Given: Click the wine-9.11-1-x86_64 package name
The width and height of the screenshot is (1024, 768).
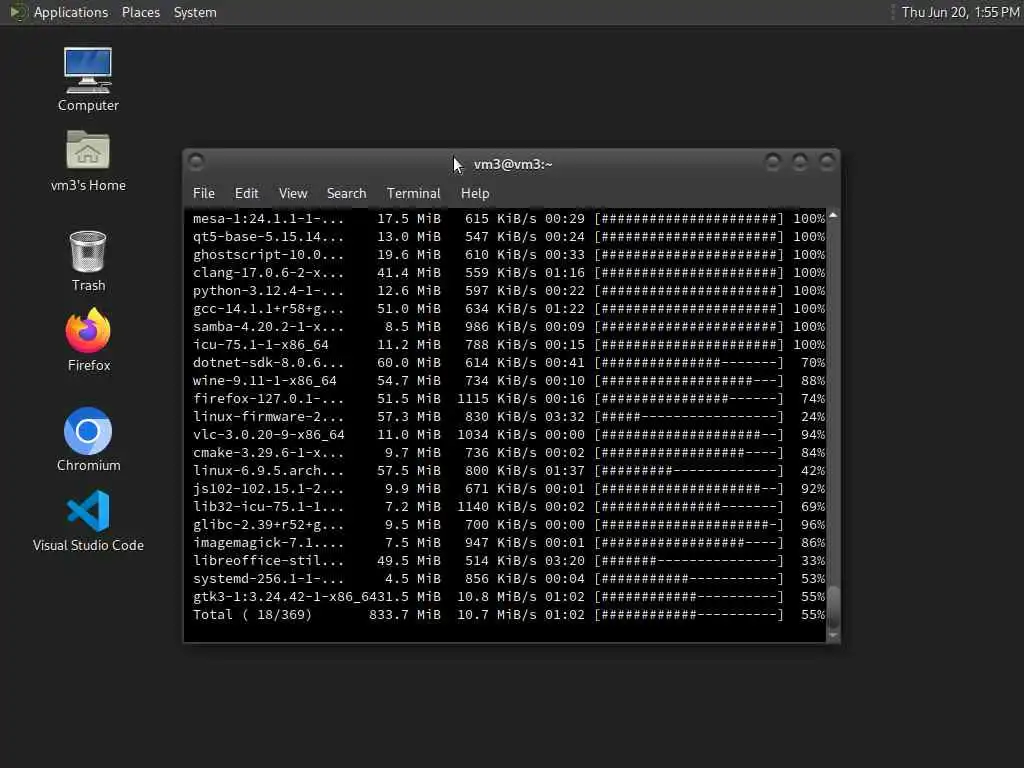Looking at the screenshot, I should [264, 381].
